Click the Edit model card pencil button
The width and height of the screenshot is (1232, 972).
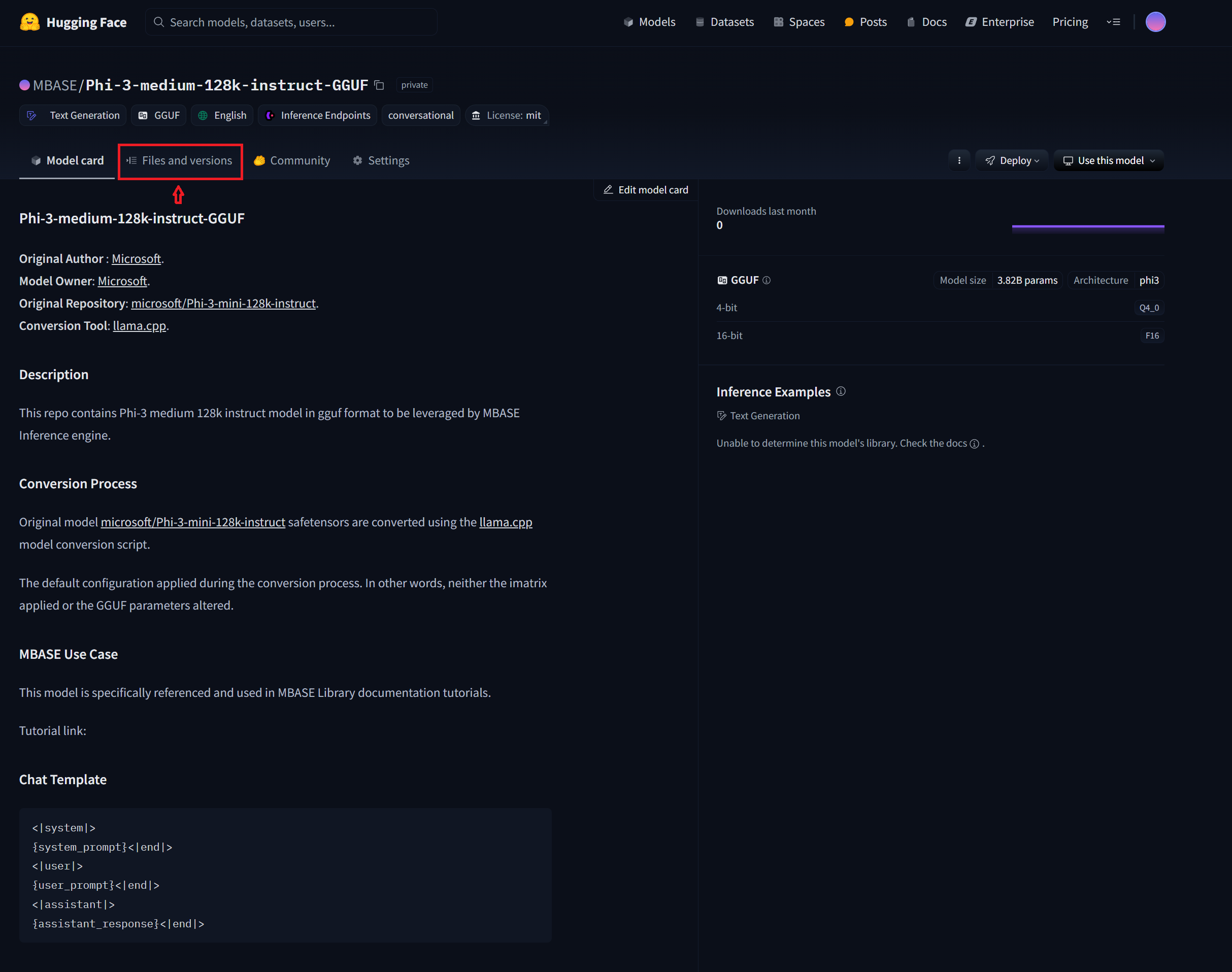coord(646,190)
